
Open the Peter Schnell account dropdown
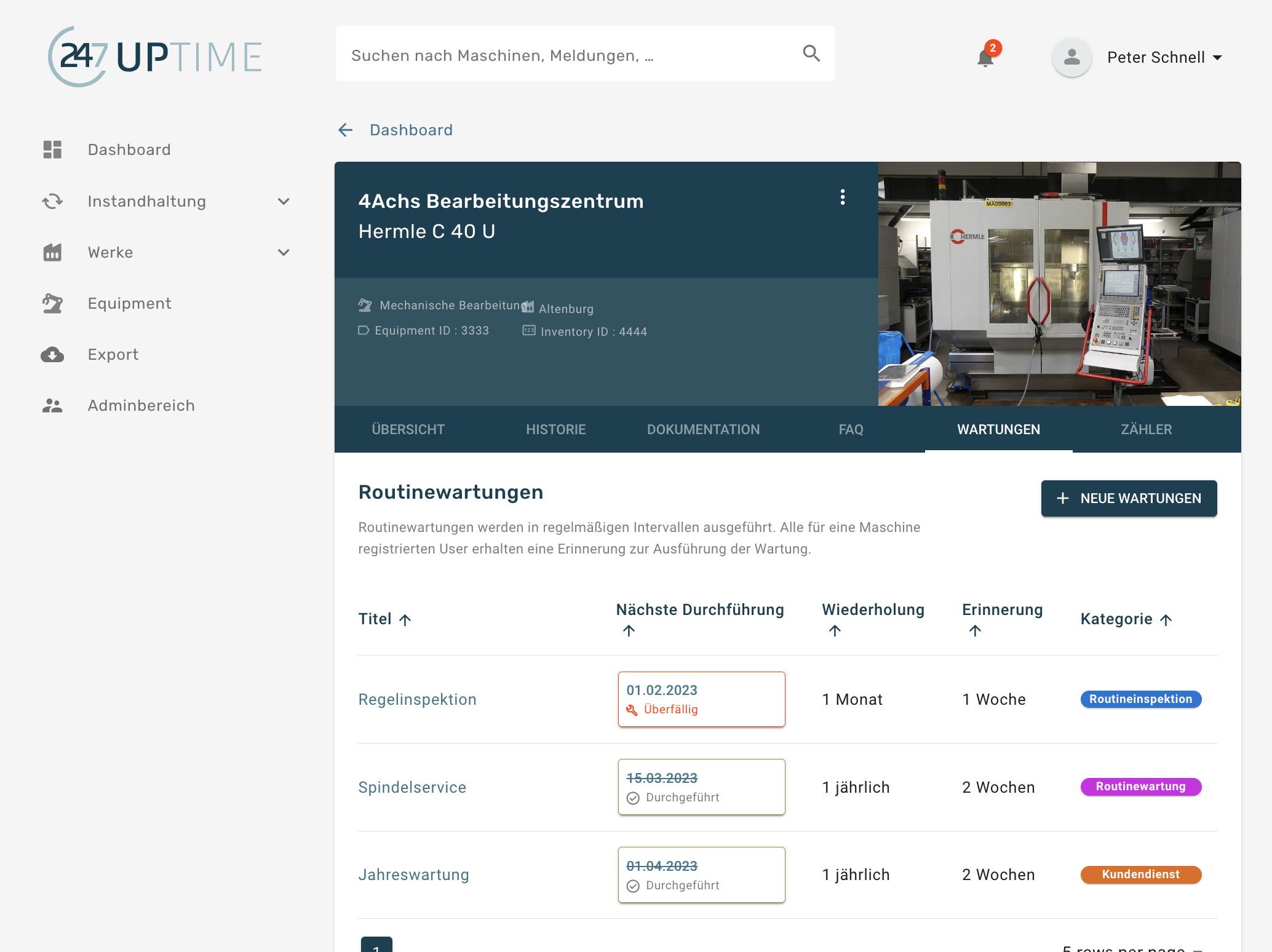1164,57
